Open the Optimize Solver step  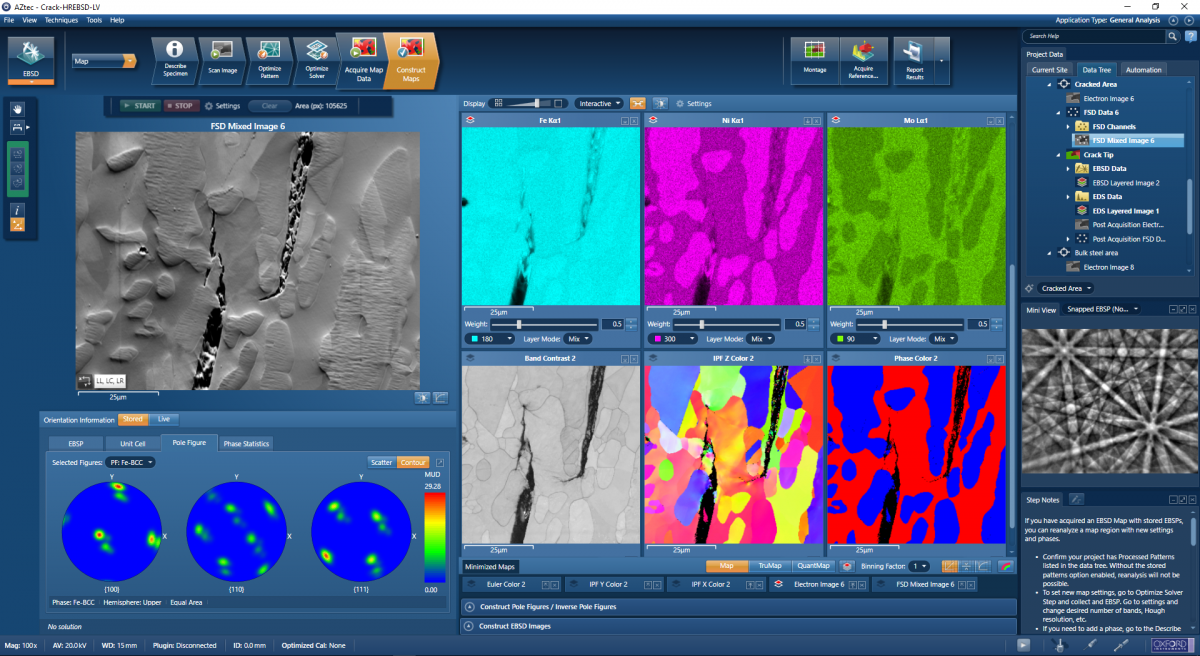click(314, 58)
